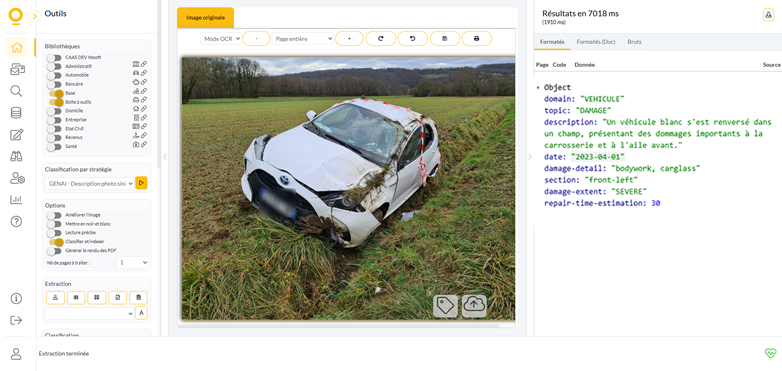This screenshot has width=782, height=371.
Task: Open the database icon in sidebar
Action: pyautogui.click(x=16, y=113)
